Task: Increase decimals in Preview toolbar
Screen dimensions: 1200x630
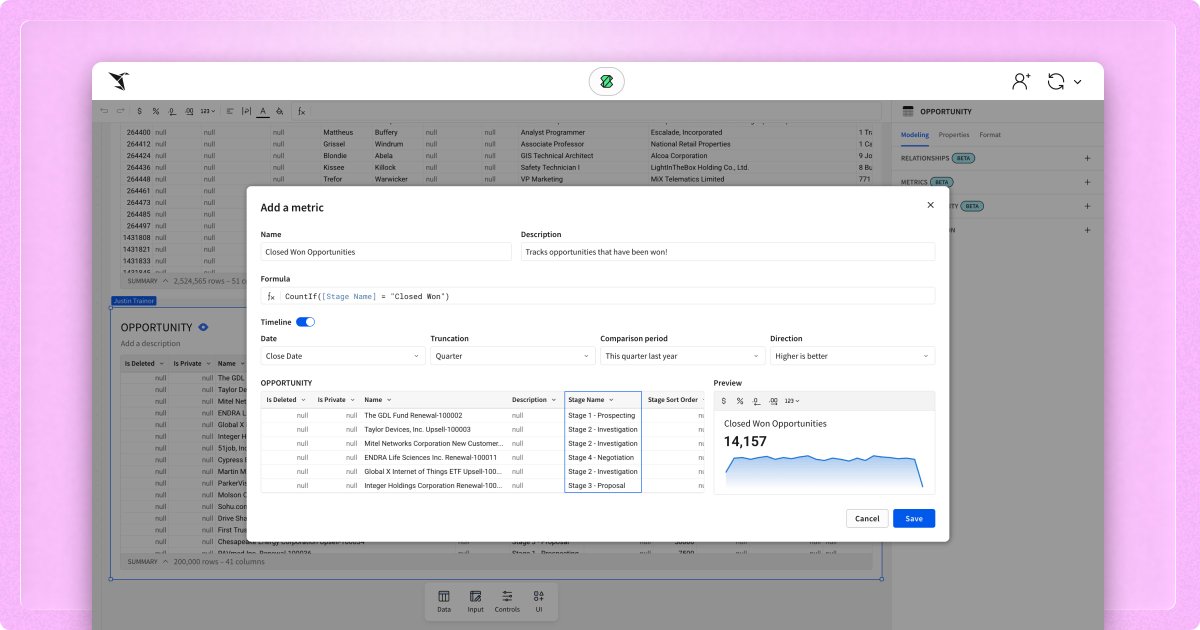Action: [773, 401]
